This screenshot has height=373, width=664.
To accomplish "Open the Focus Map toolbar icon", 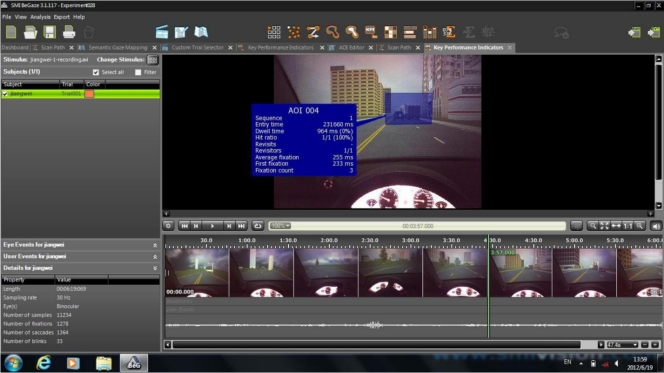I will click(332, 32).
